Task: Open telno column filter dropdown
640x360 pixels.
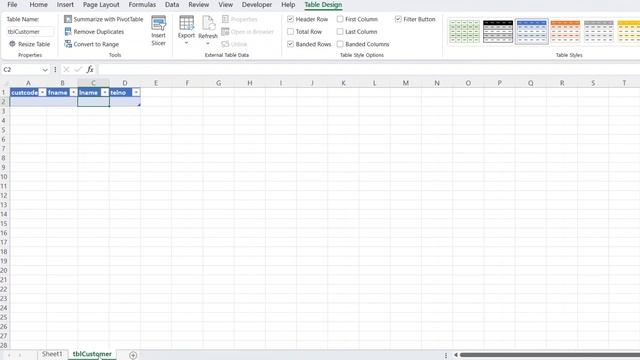Action: pos(136,93)
